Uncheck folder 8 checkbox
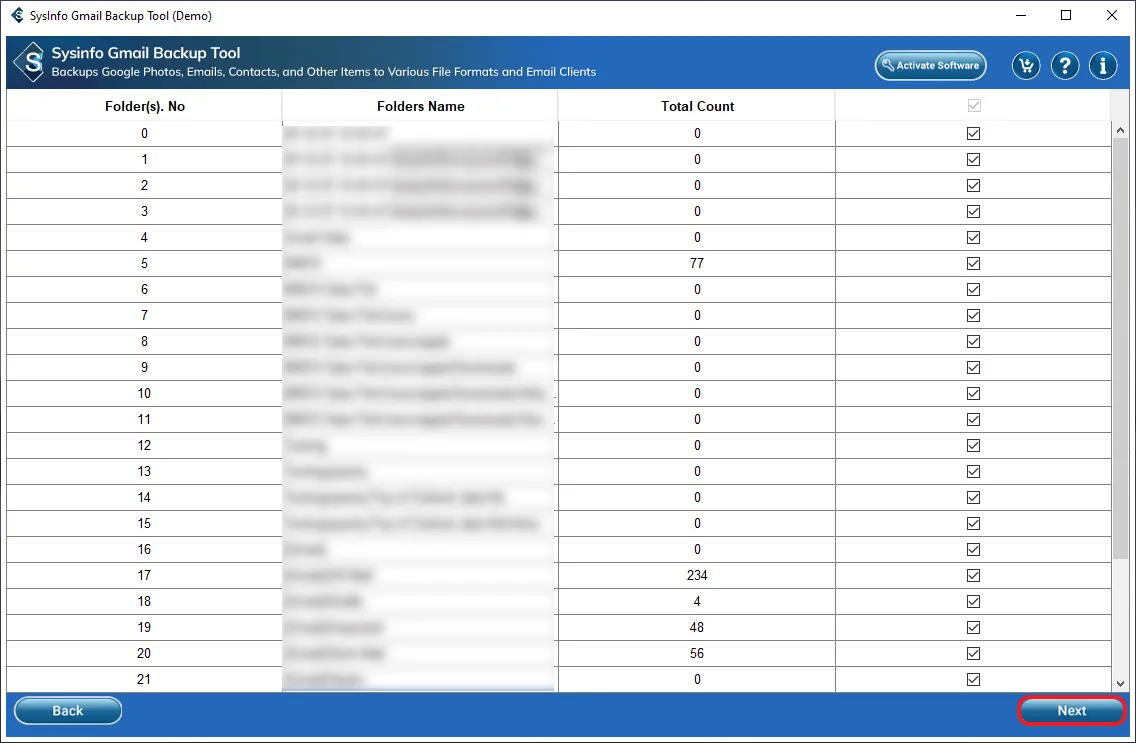Screen dimensions: 1136x743 tap(974, 342)
